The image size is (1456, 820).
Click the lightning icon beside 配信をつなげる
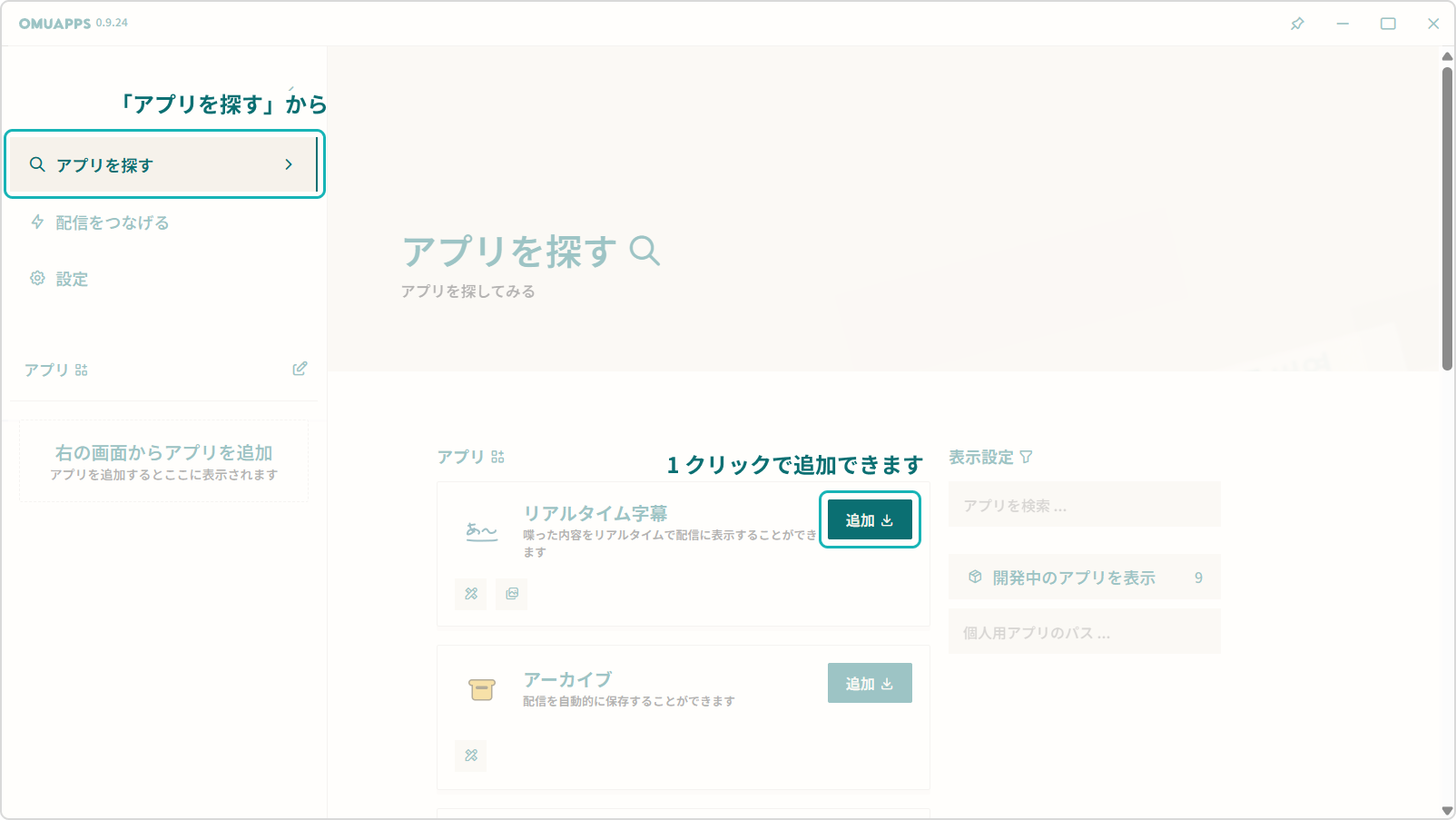tap(36, 222)
